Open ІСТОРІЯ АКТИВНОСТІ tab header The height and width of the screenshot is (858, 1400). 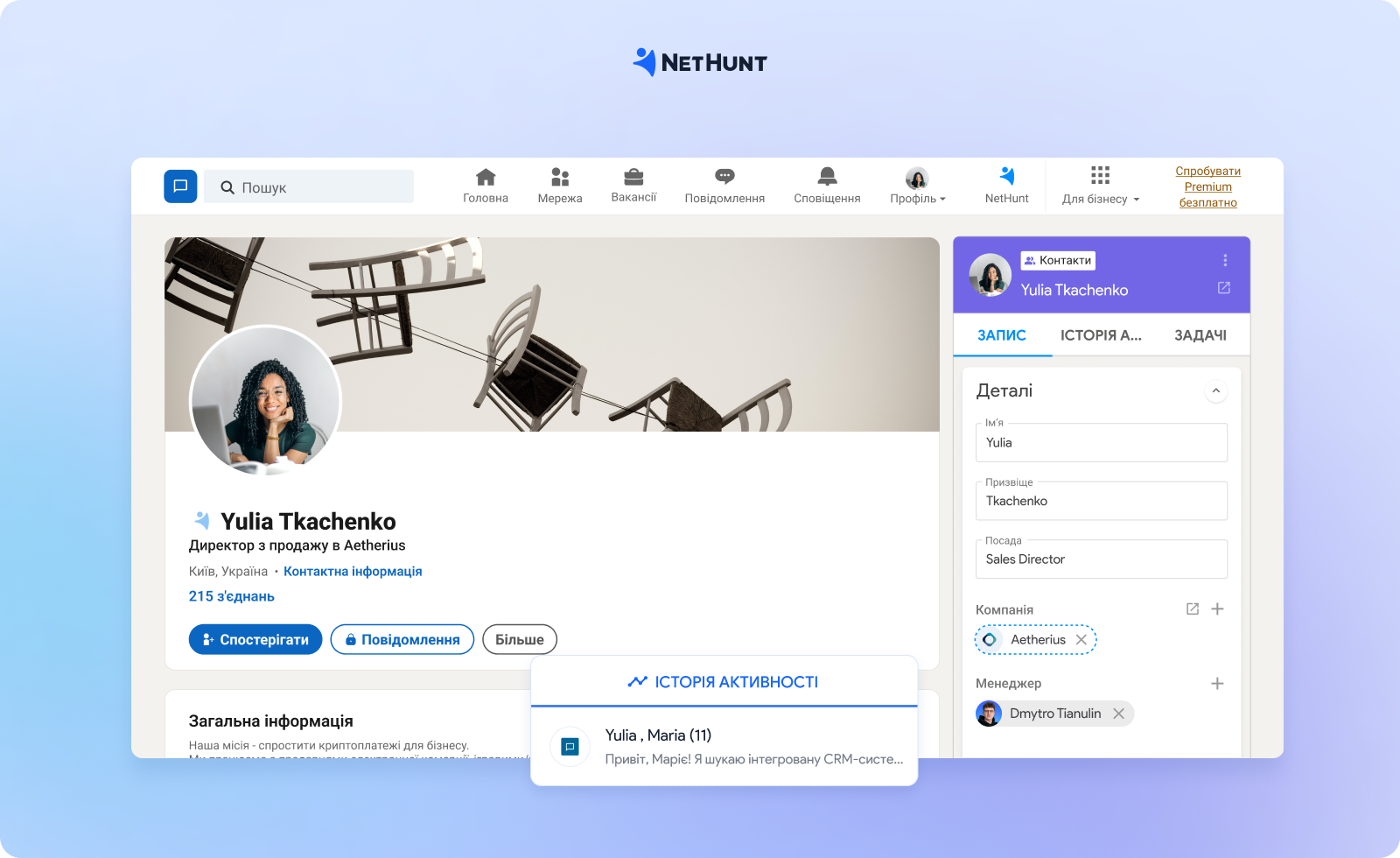click(724, 681)
